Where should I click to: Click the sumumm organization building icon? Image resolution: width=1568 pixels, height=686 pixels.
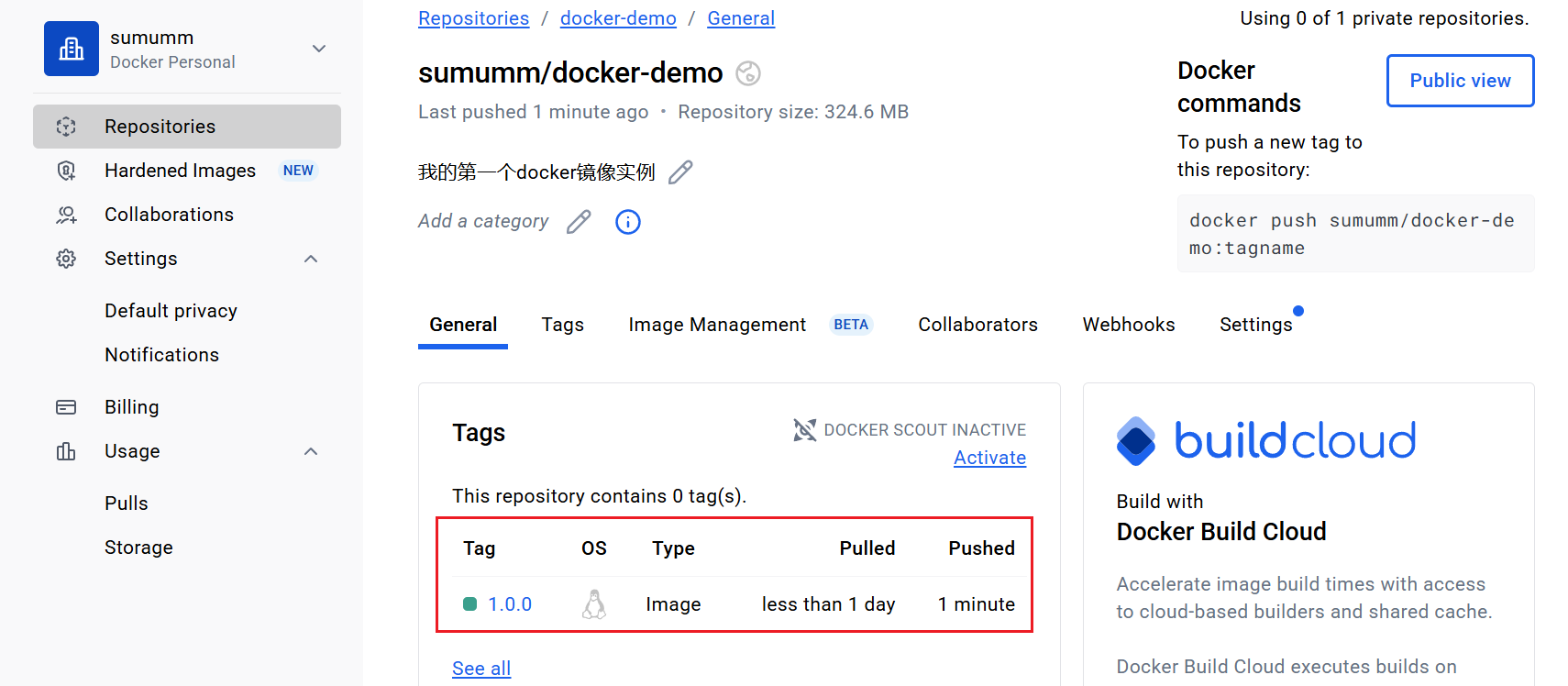click(71, 49)
